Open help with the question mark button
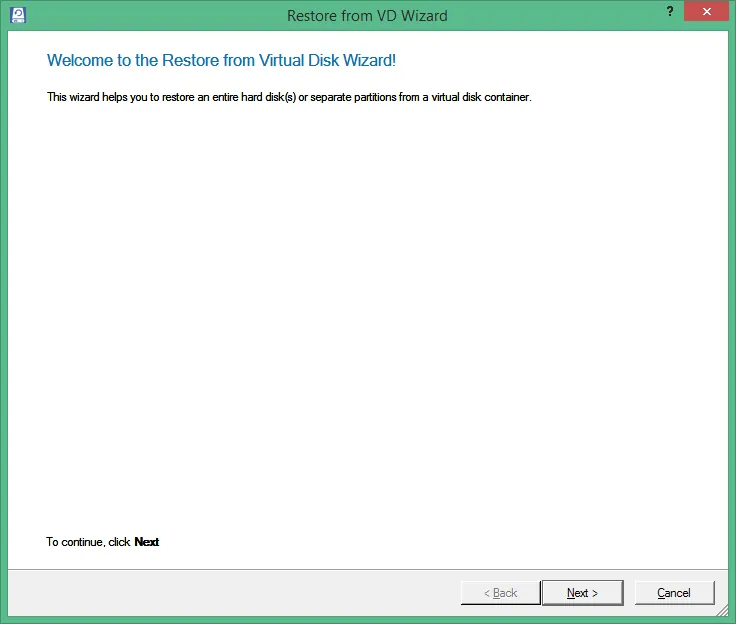Viewport: 736px width, 624px height. [670, 11]
